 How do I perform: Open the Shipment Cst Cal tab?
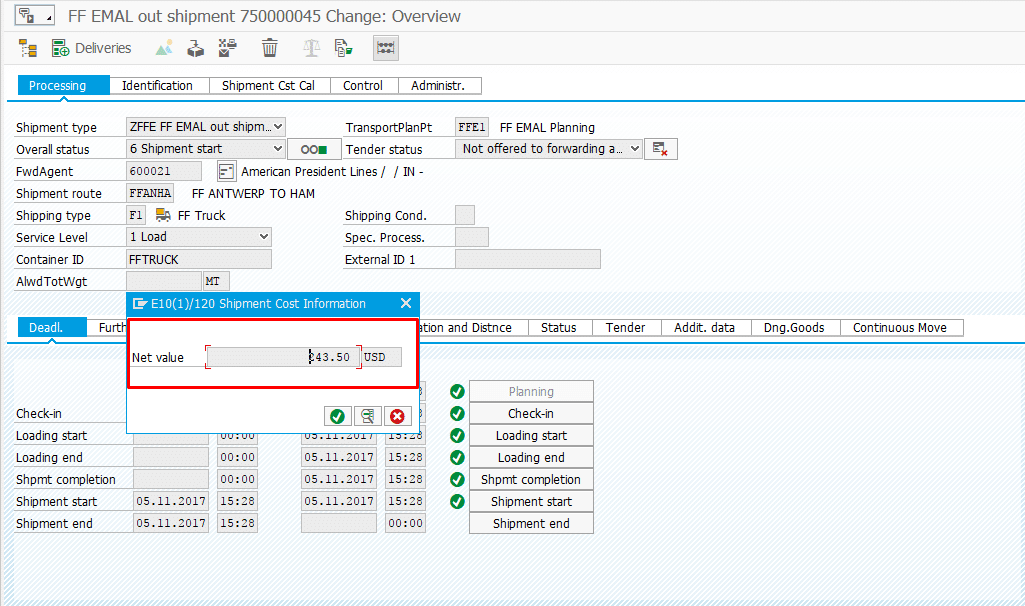coord(268,86)
